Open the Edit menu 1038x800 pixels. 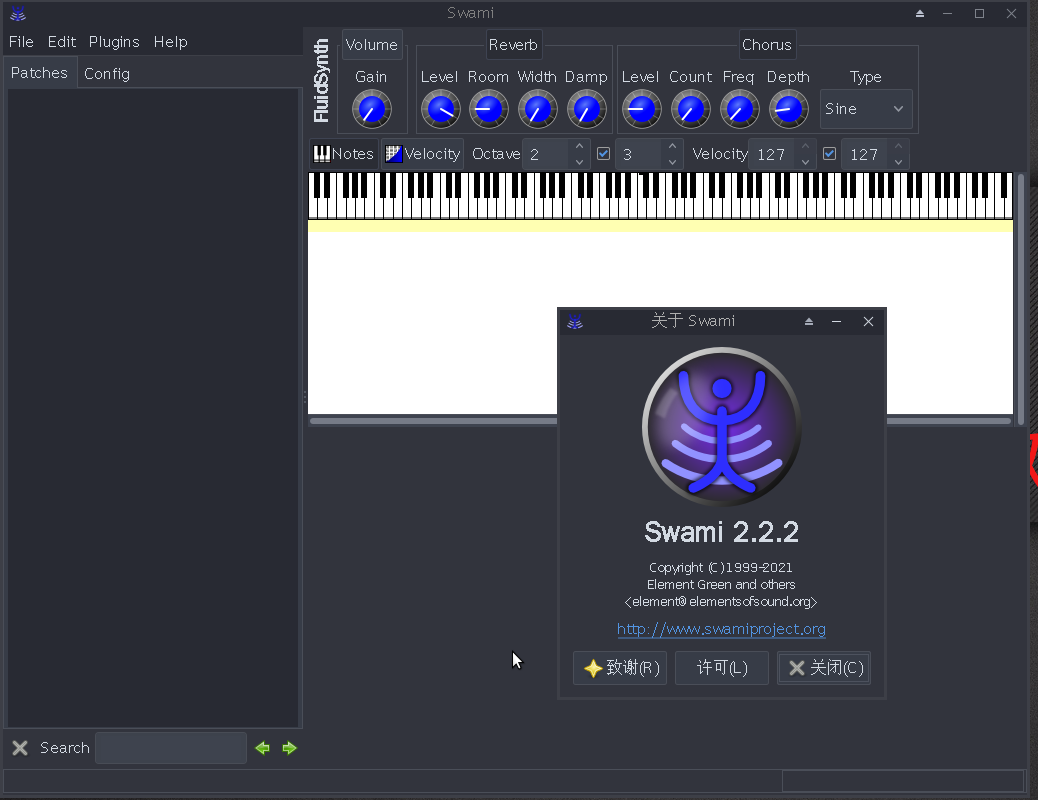tap(62, 42)
